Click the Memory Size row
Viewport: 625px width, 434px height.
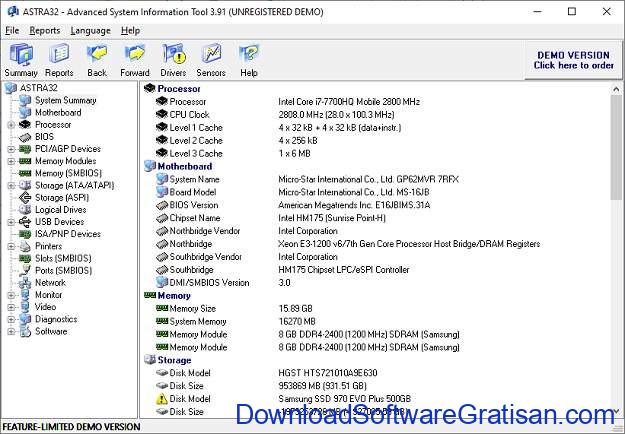pos(234,308)
